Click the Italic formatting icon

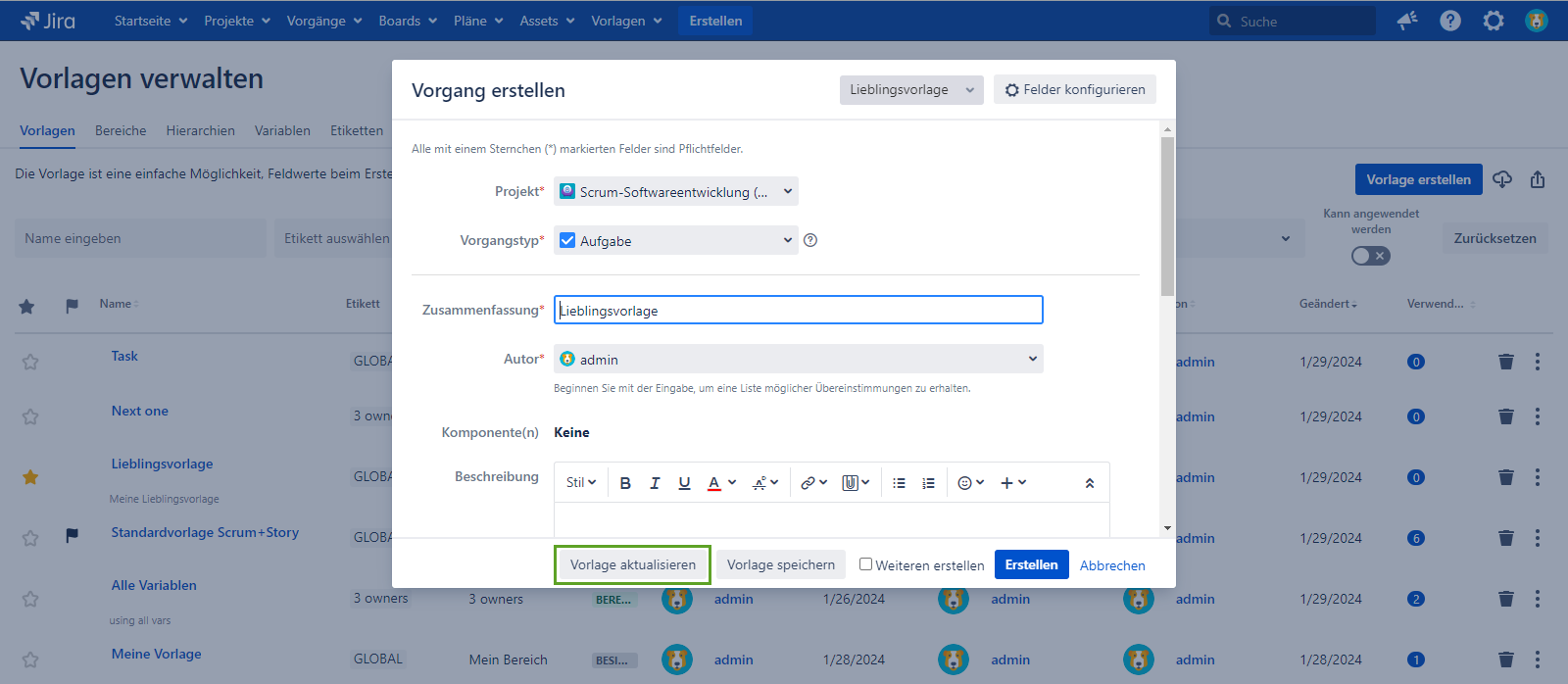(655, 483)
